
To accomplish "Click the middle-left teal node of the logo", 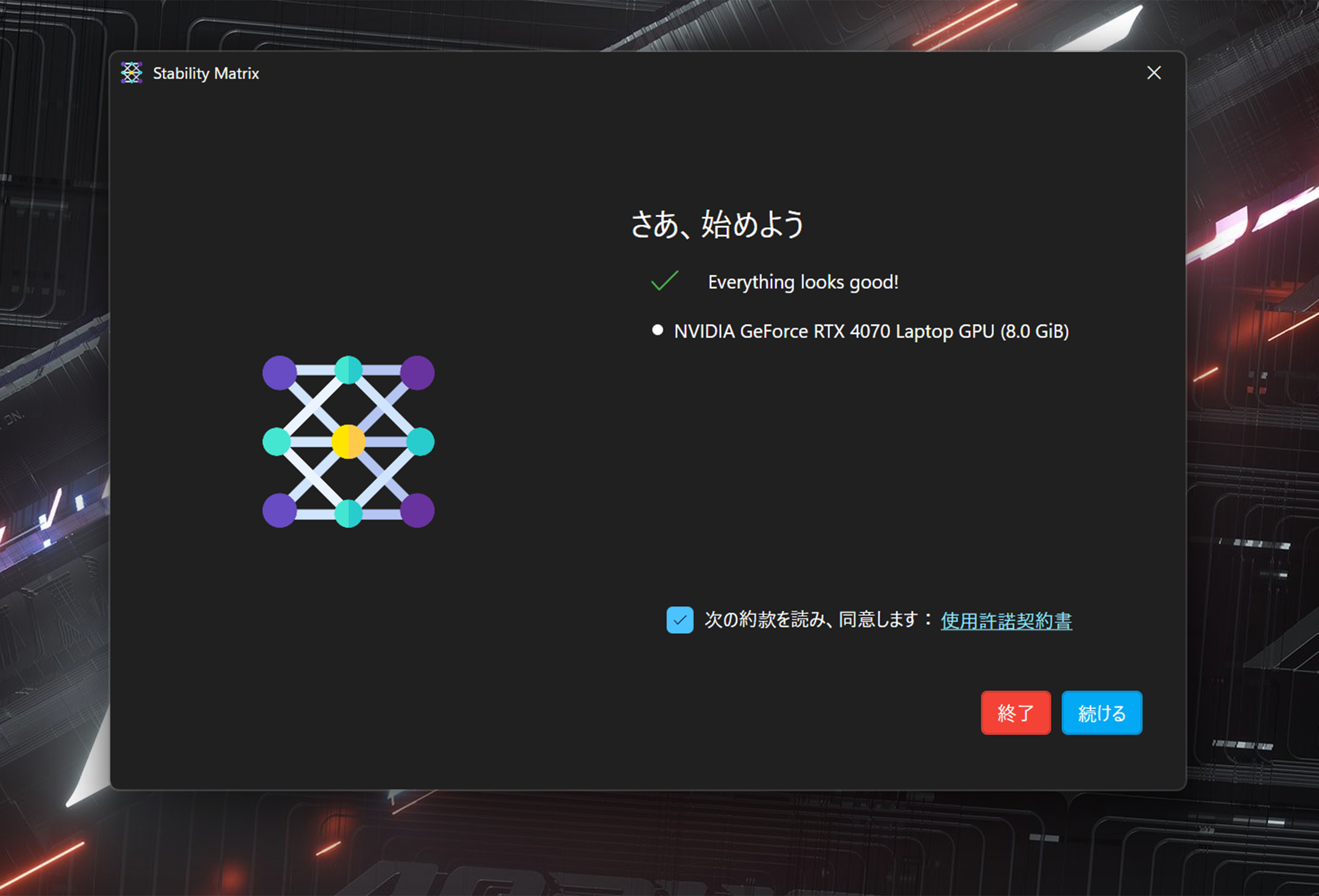I will [276, 441].
